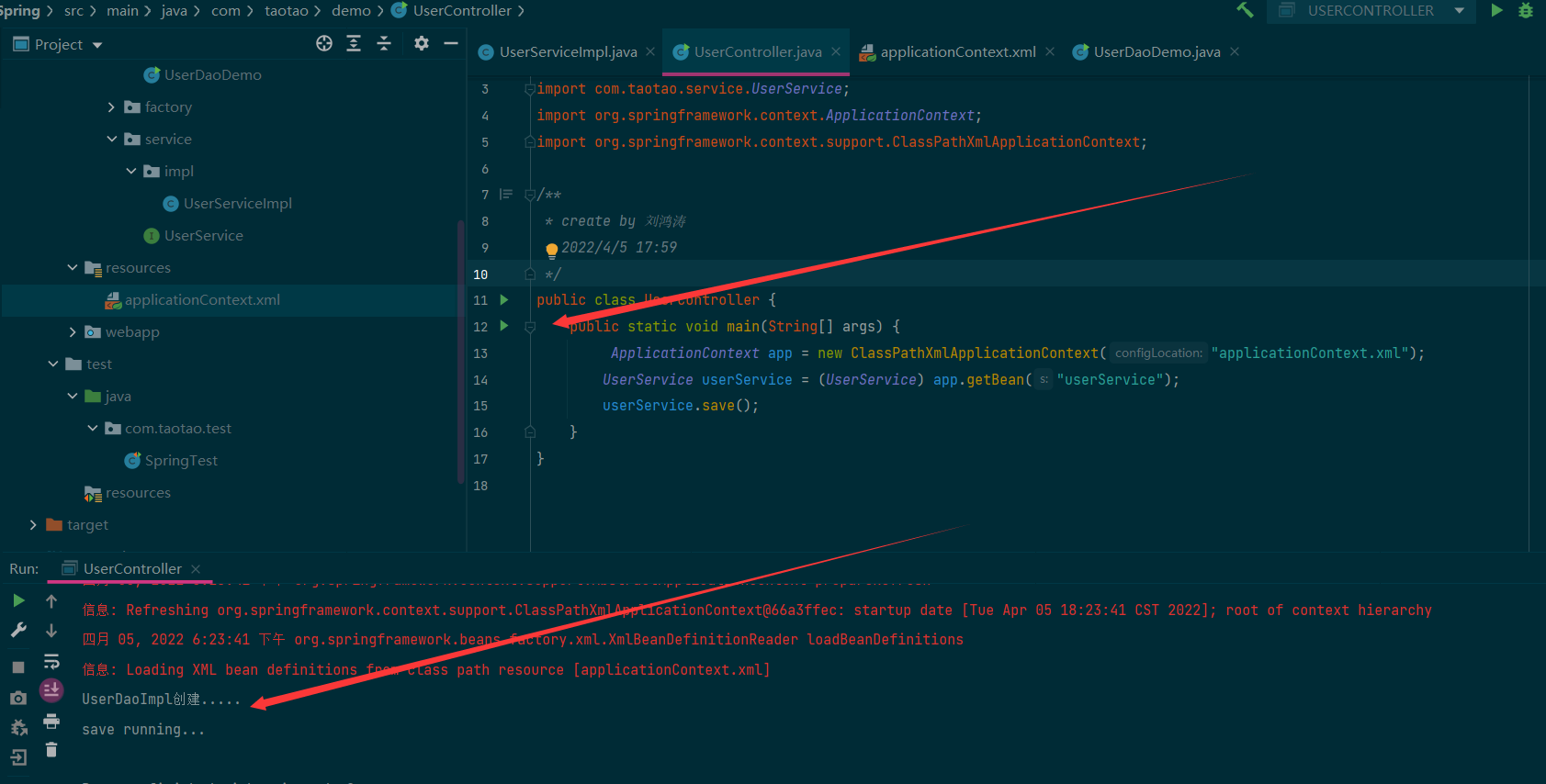Click the Expand All icon in Project panel
This screenshot has width=1546, height=784.
[354, 43]
